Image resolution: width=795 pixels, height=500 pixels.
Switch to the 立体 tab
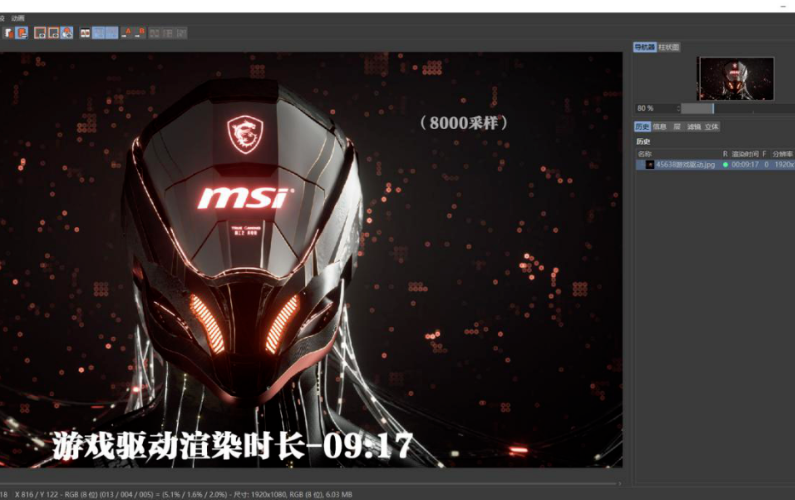click(x=711, y=127)
